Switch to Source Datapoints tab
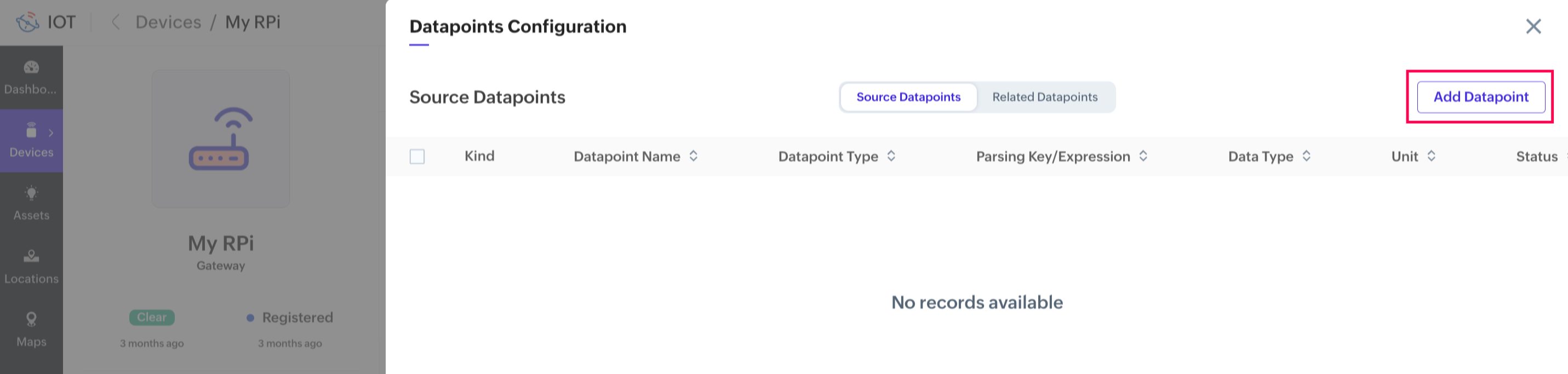Image resolution: width=1568 pixels, height=374 pixels. click(x=908, y=97)
